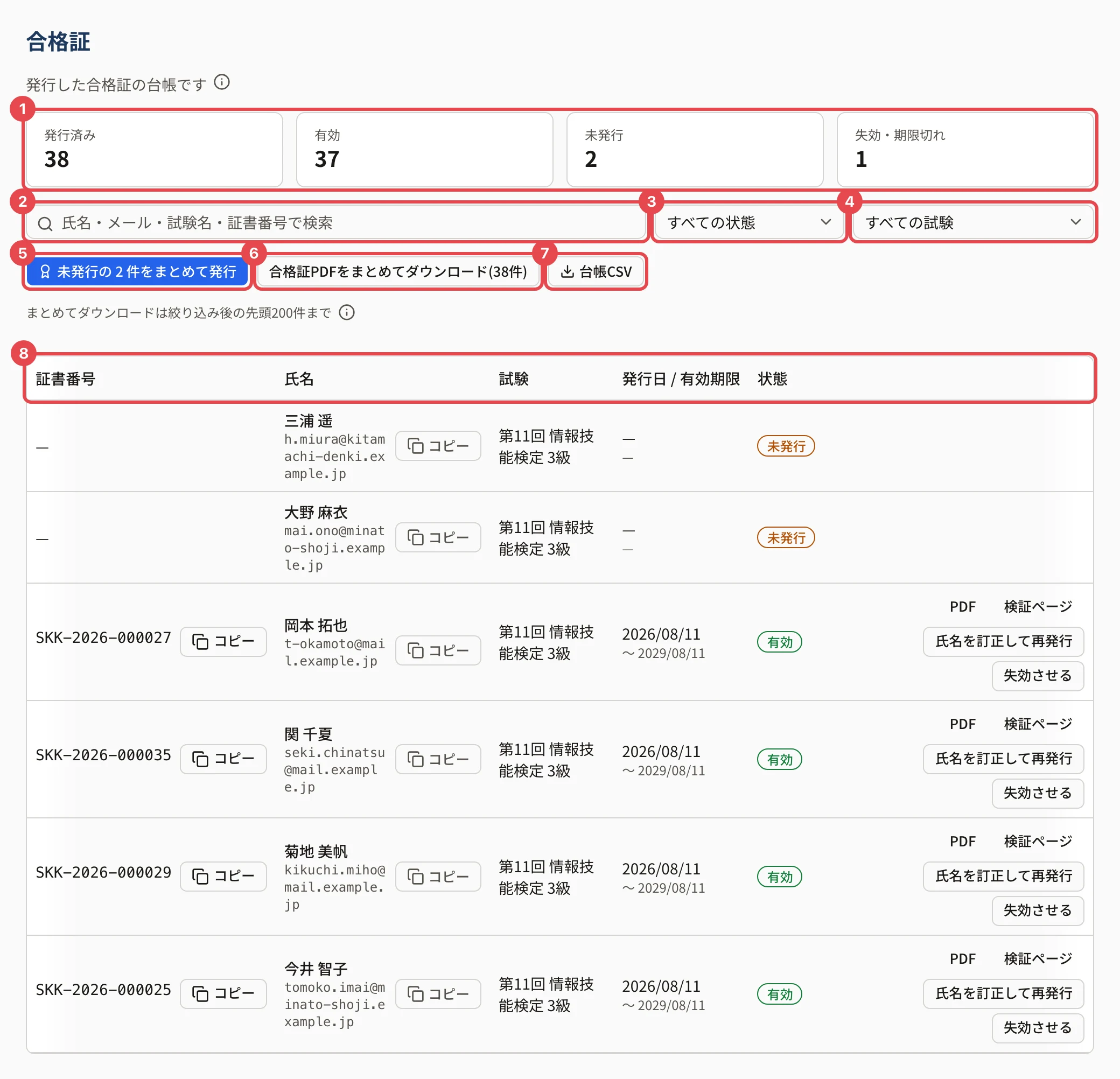1120x1079 pixels.
Task: Click 氏名を訂正して再発行 for 今井 智子
Action: coord(1004,993)
